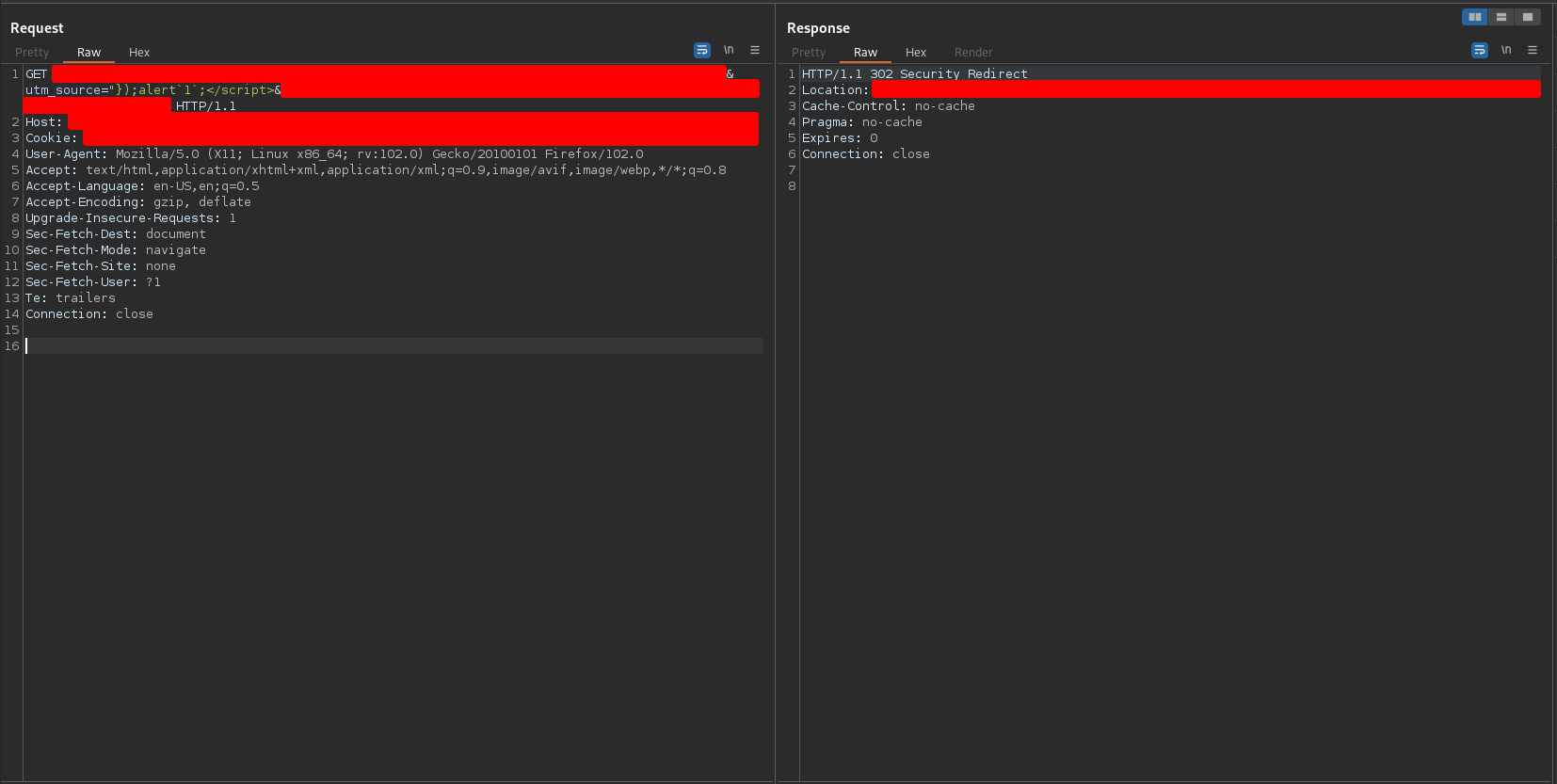Open the Request panel hamburger menu

click(755, 50)
